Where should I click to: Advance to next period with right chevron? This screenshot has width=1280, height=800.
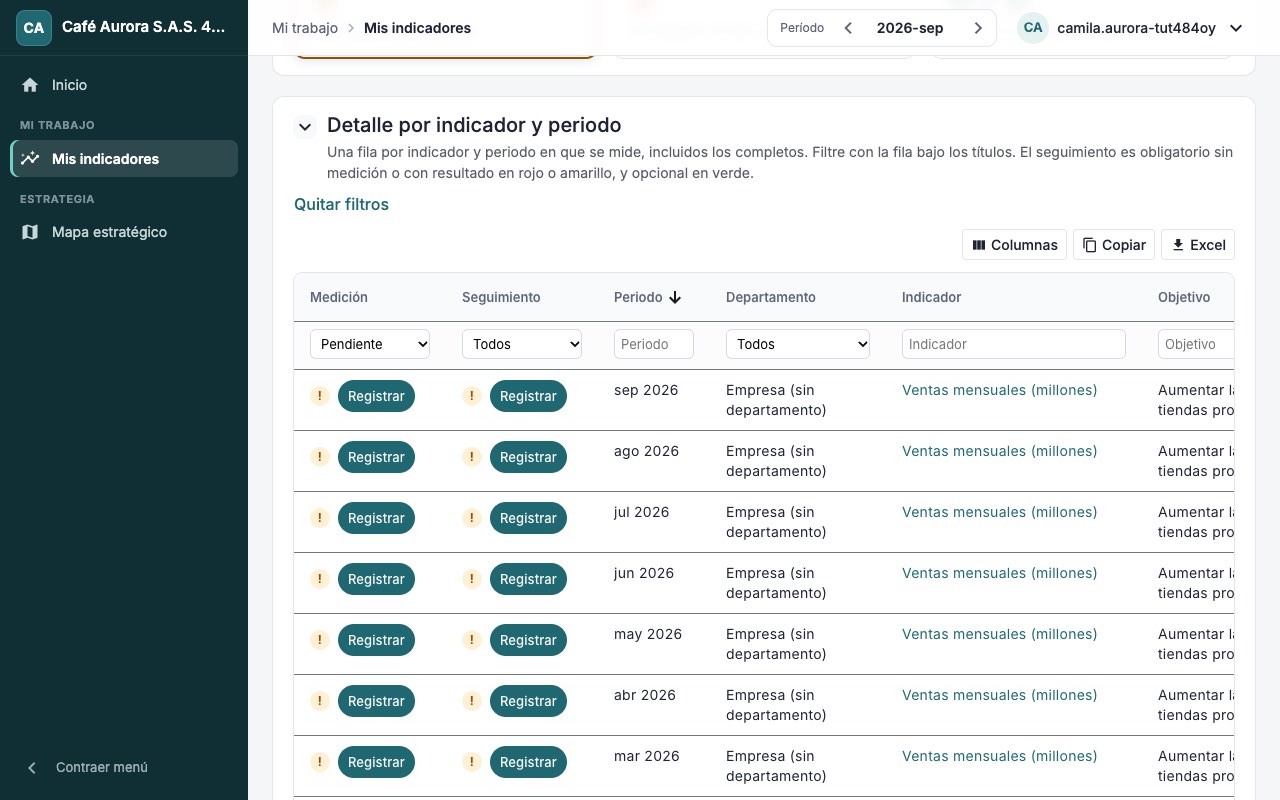click(978, 28)
